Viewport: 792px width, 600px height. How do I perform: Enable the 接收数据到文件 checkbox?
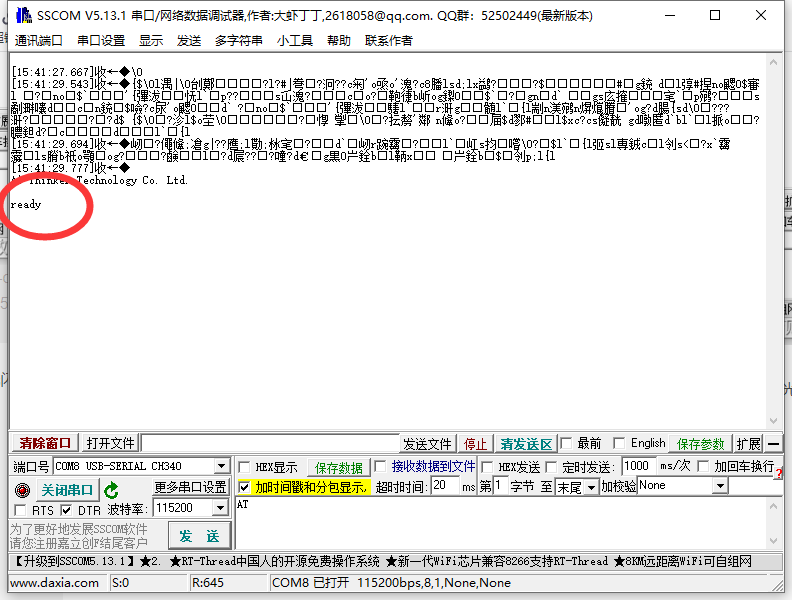(380, 466)
